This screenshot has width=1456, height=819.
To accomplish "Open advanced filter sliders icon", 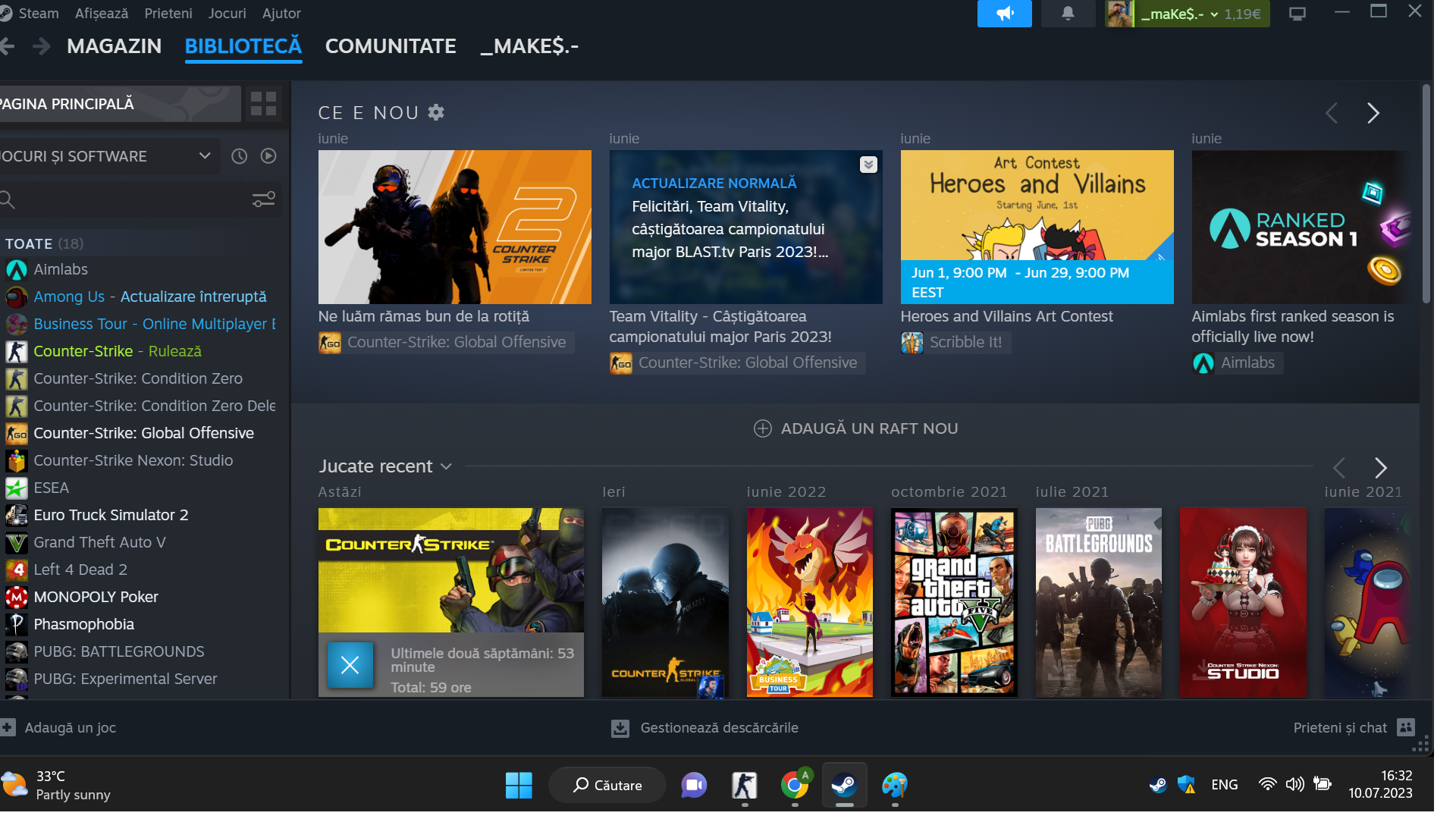I will [x=263, y=199].
